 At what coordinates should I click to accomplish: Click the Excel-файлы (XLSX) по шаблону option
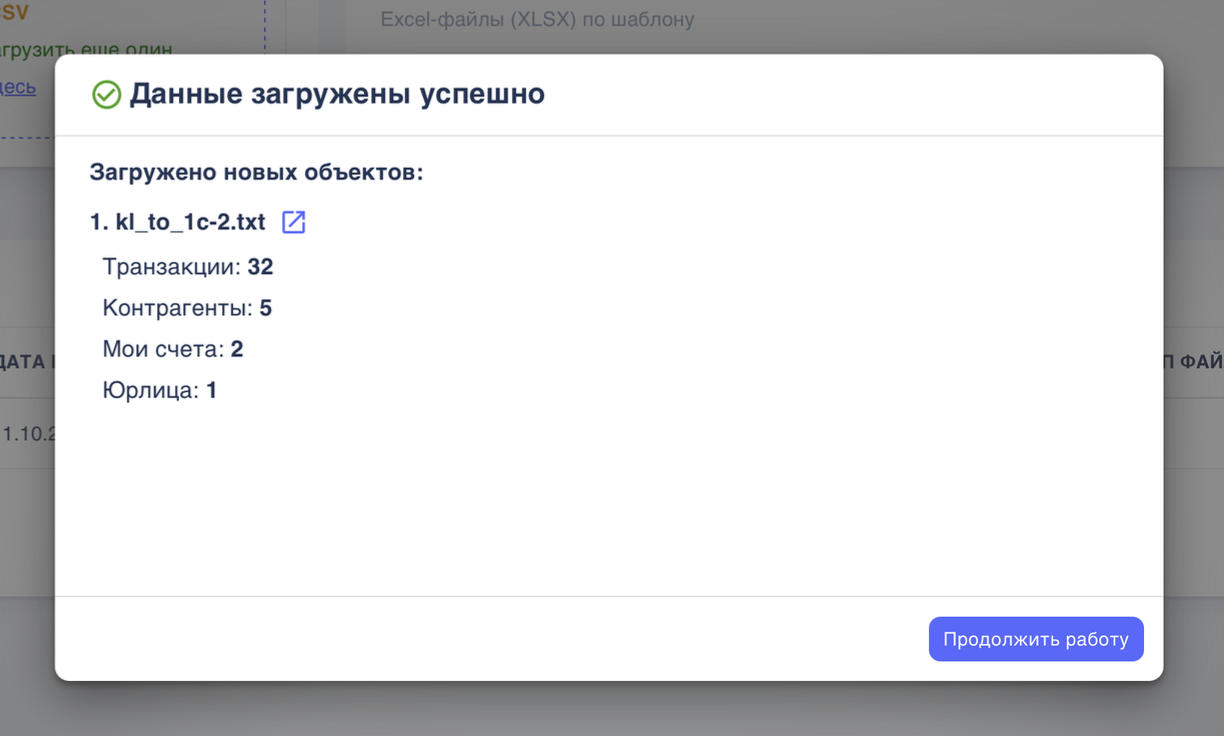click(536, 19)
